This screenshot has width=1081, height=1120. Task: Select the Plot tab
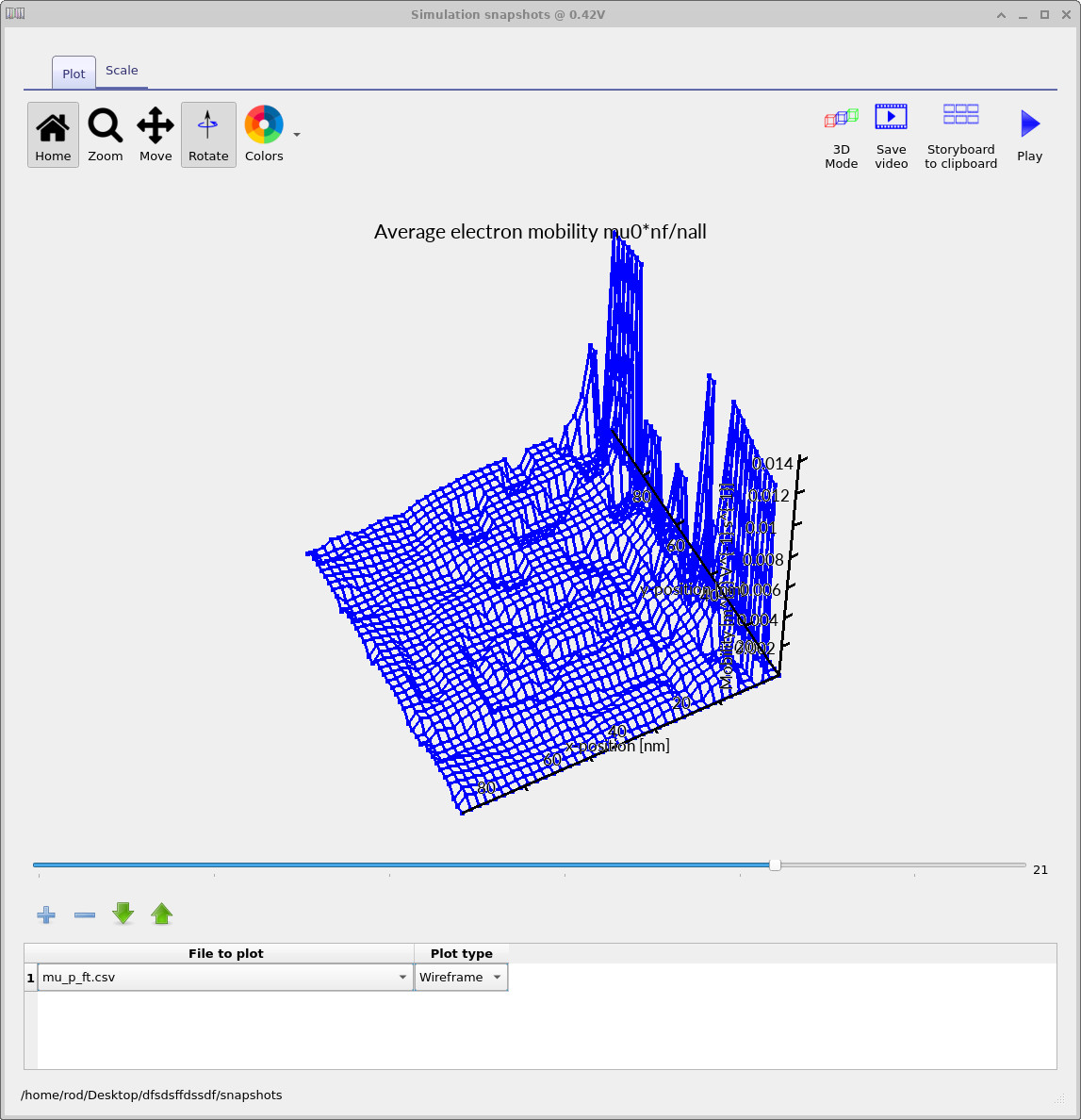point(74,74)
